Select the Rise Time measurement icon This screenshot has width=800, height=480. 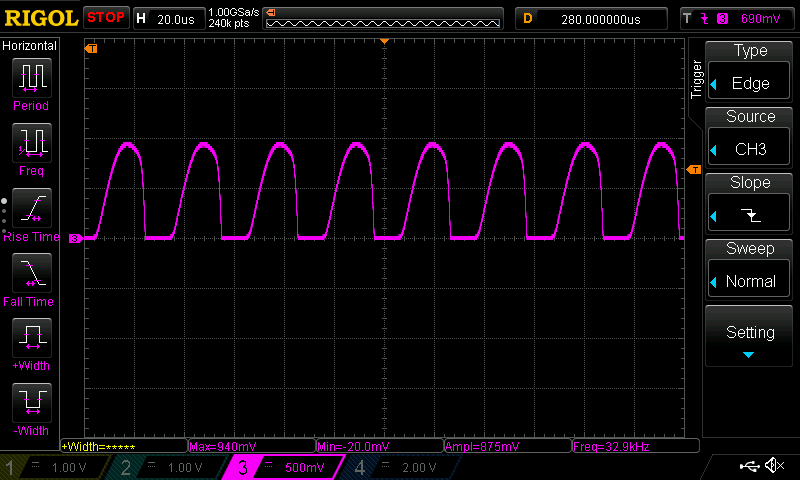point(32,208)
